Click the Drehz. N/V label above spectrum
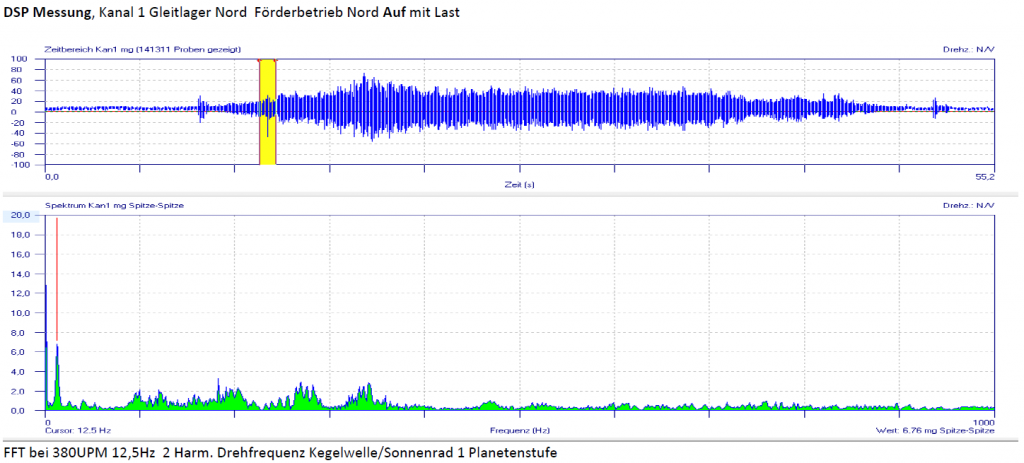This screenshot has height=463, width=1024. [967, 204]
